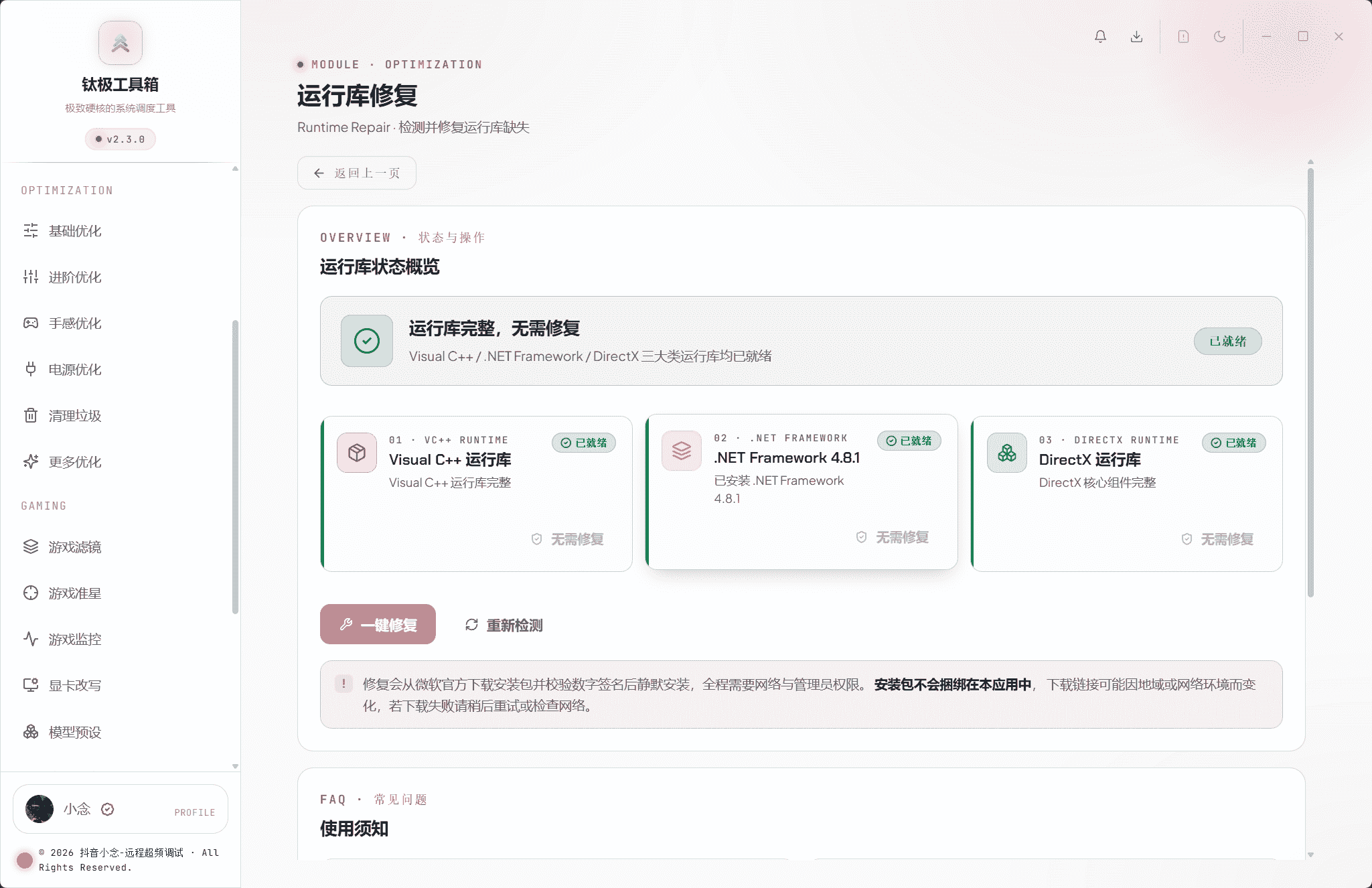
Task: Click the DirectX runtime cubes icon
Action: tap(1007, 453)
